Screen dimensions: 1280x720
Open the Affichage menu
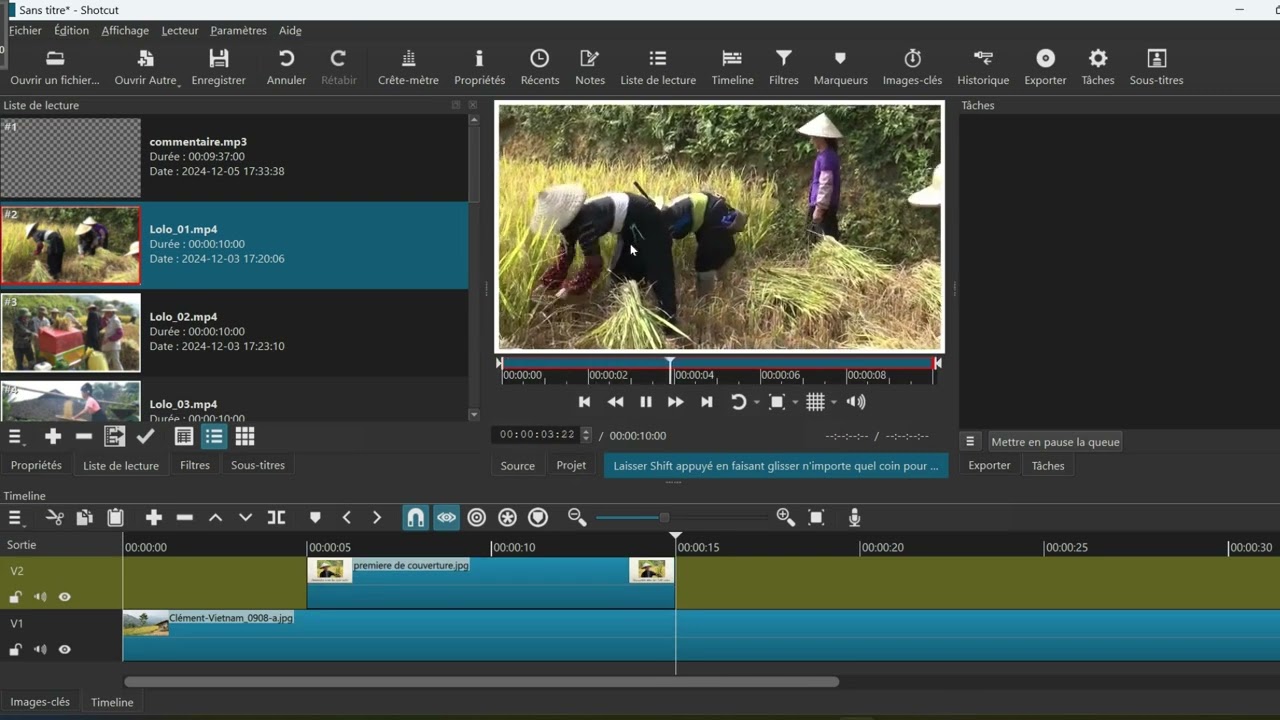click(x=125, y=30)
